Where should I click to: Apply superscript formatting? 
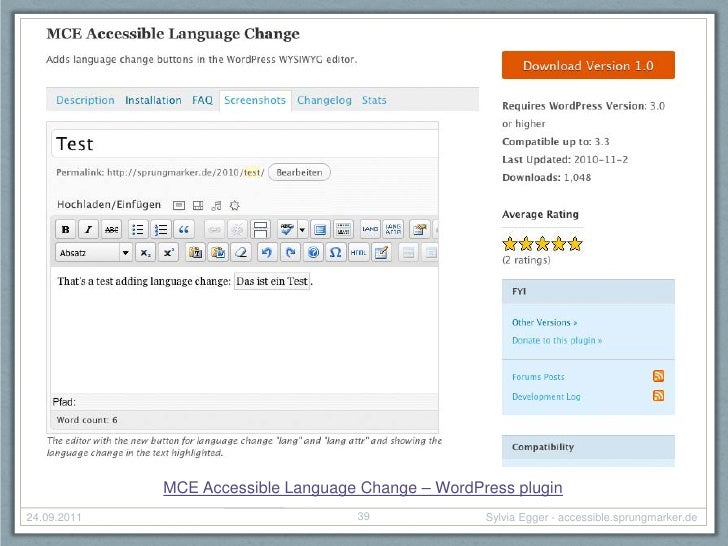(x=168, y=253)
